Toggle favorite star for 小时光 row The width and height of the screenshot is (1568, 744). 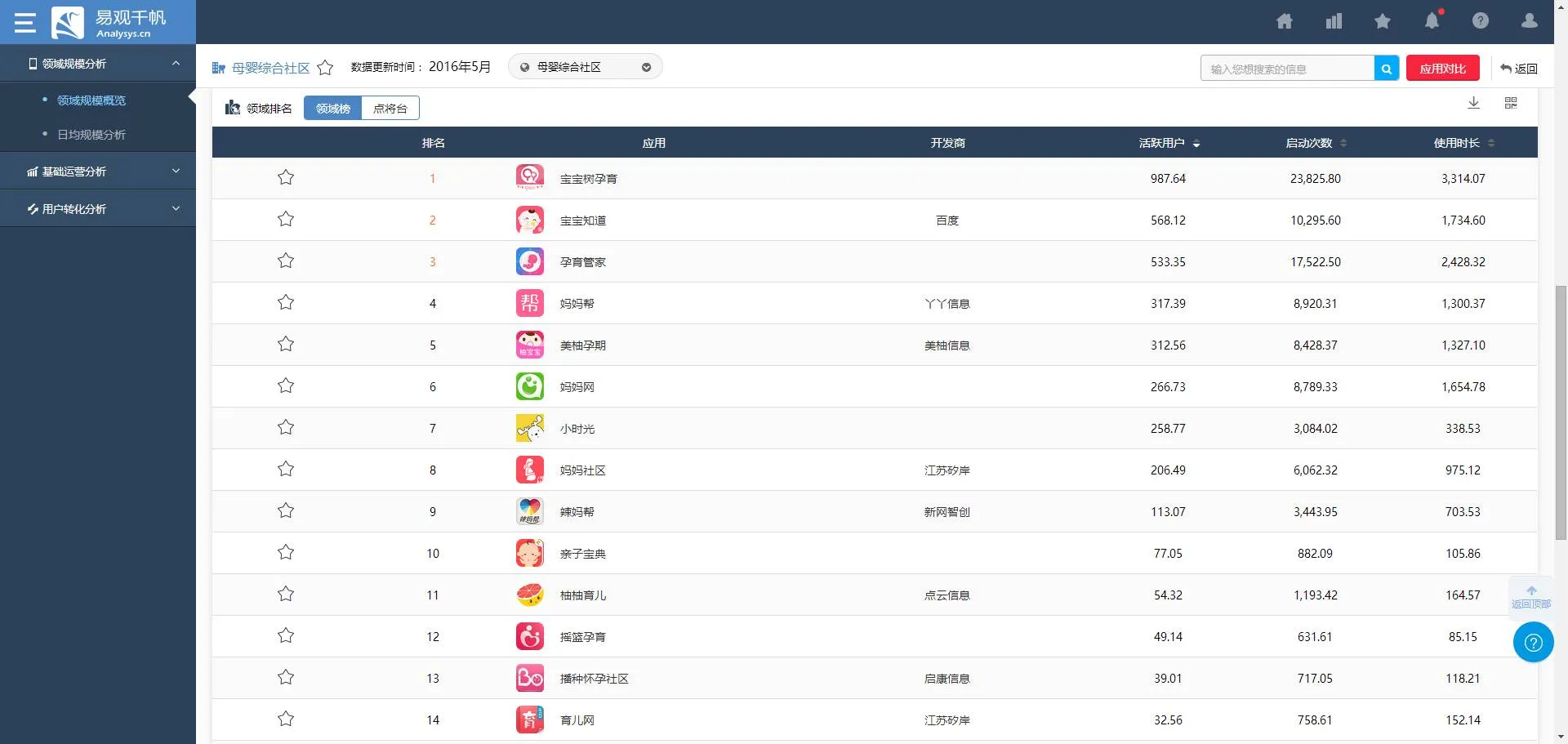[286, 427]
